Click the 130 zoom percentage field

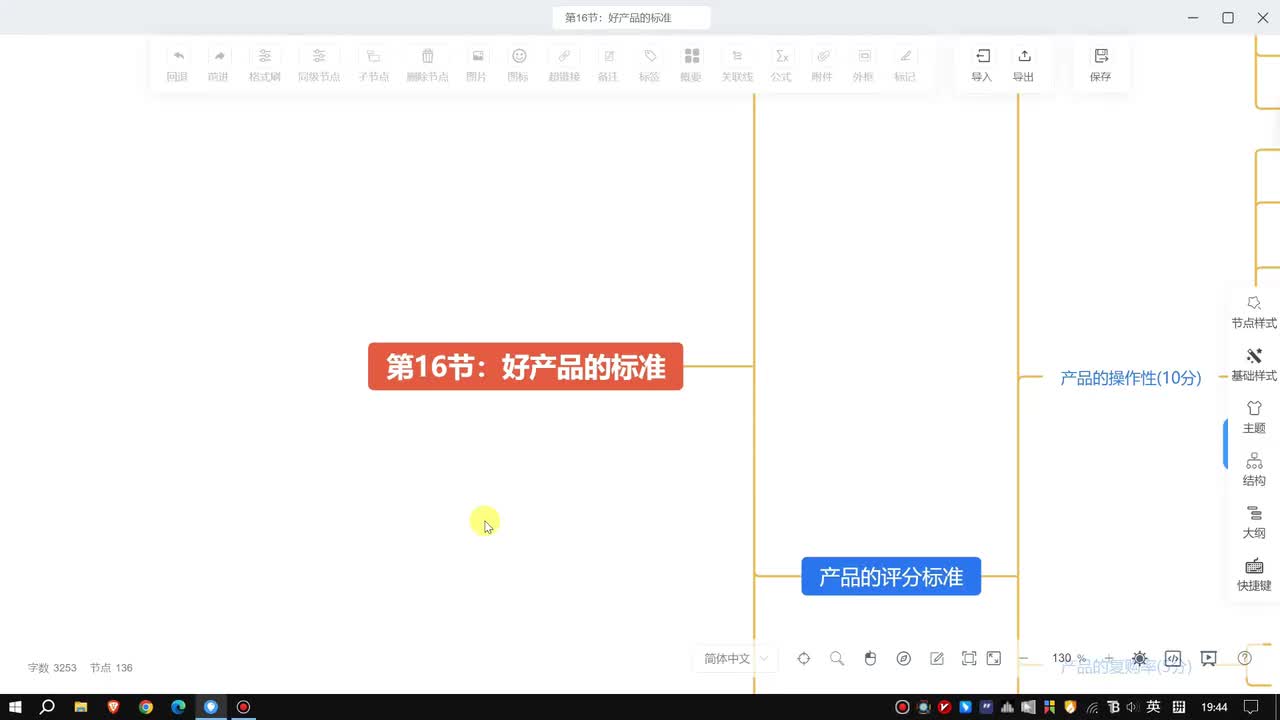(1062, 658)
